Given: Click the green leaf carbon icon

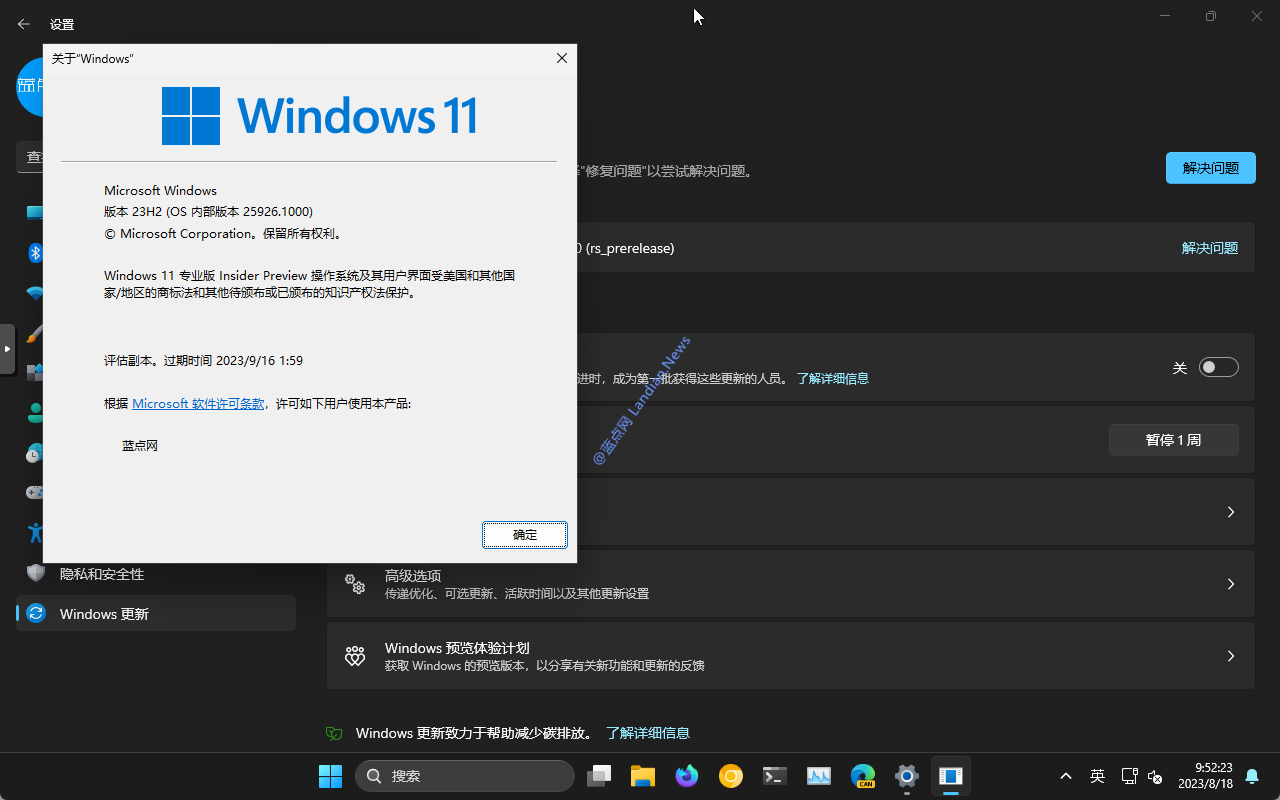Looking at the screenshot, I should pyautogui.click(x=334, y=733).
